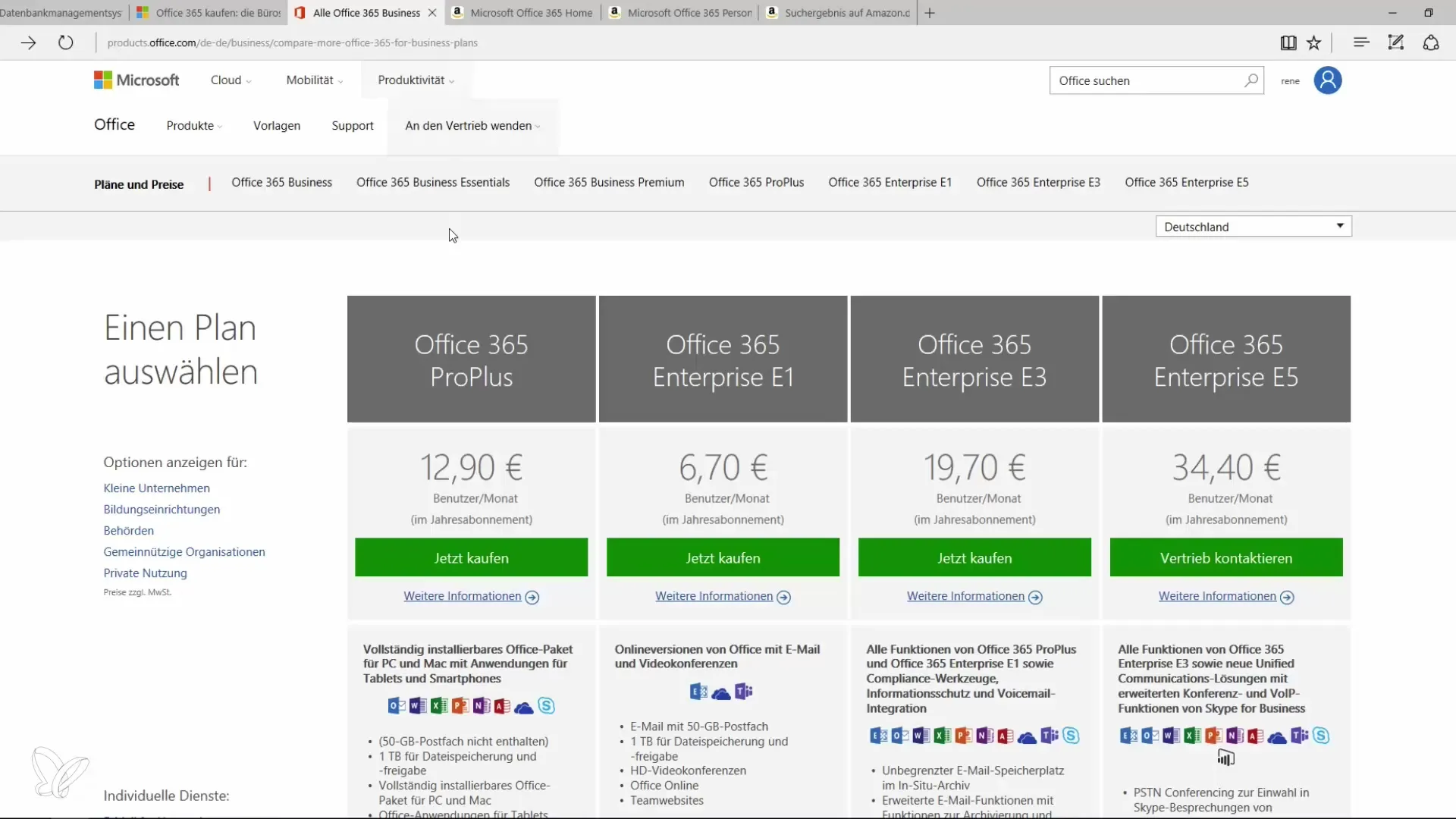Click Behörden link
Viewport: 1456px width, 819px height.
pyautogui.click(x=128, y=531)
